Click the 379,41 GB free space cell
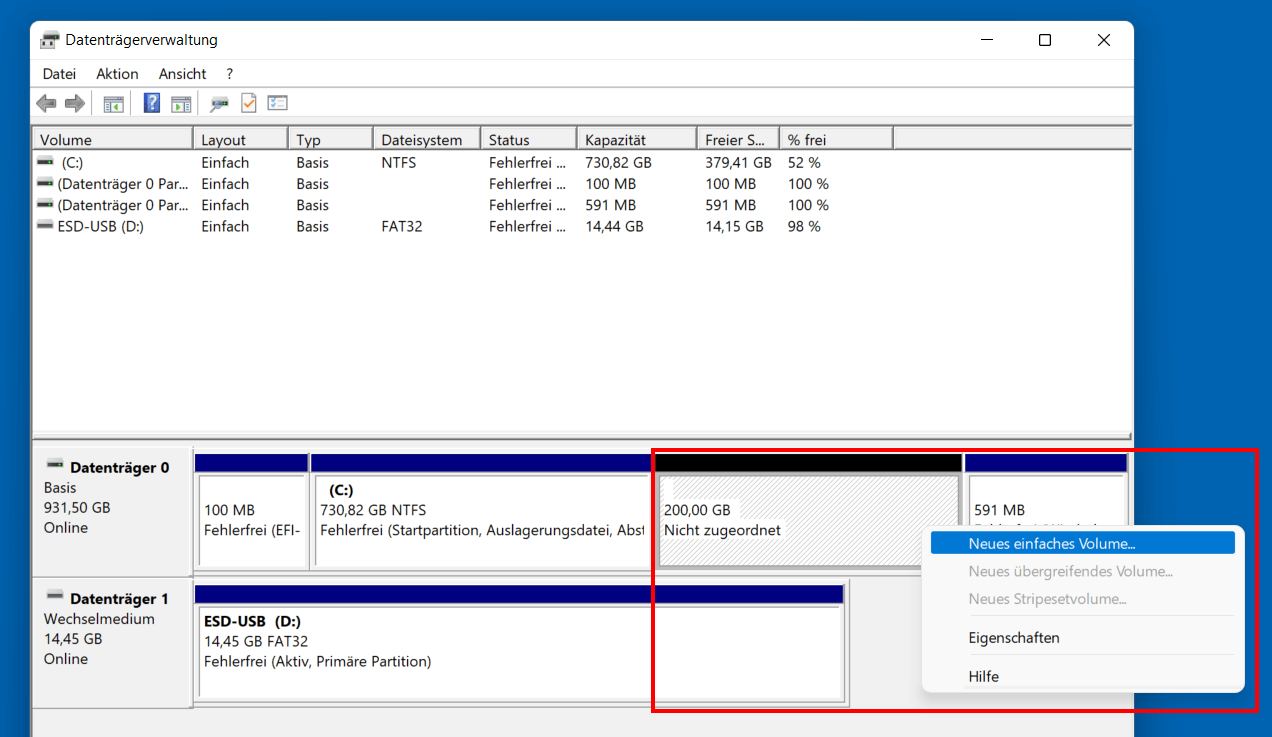 coord(738,162)
